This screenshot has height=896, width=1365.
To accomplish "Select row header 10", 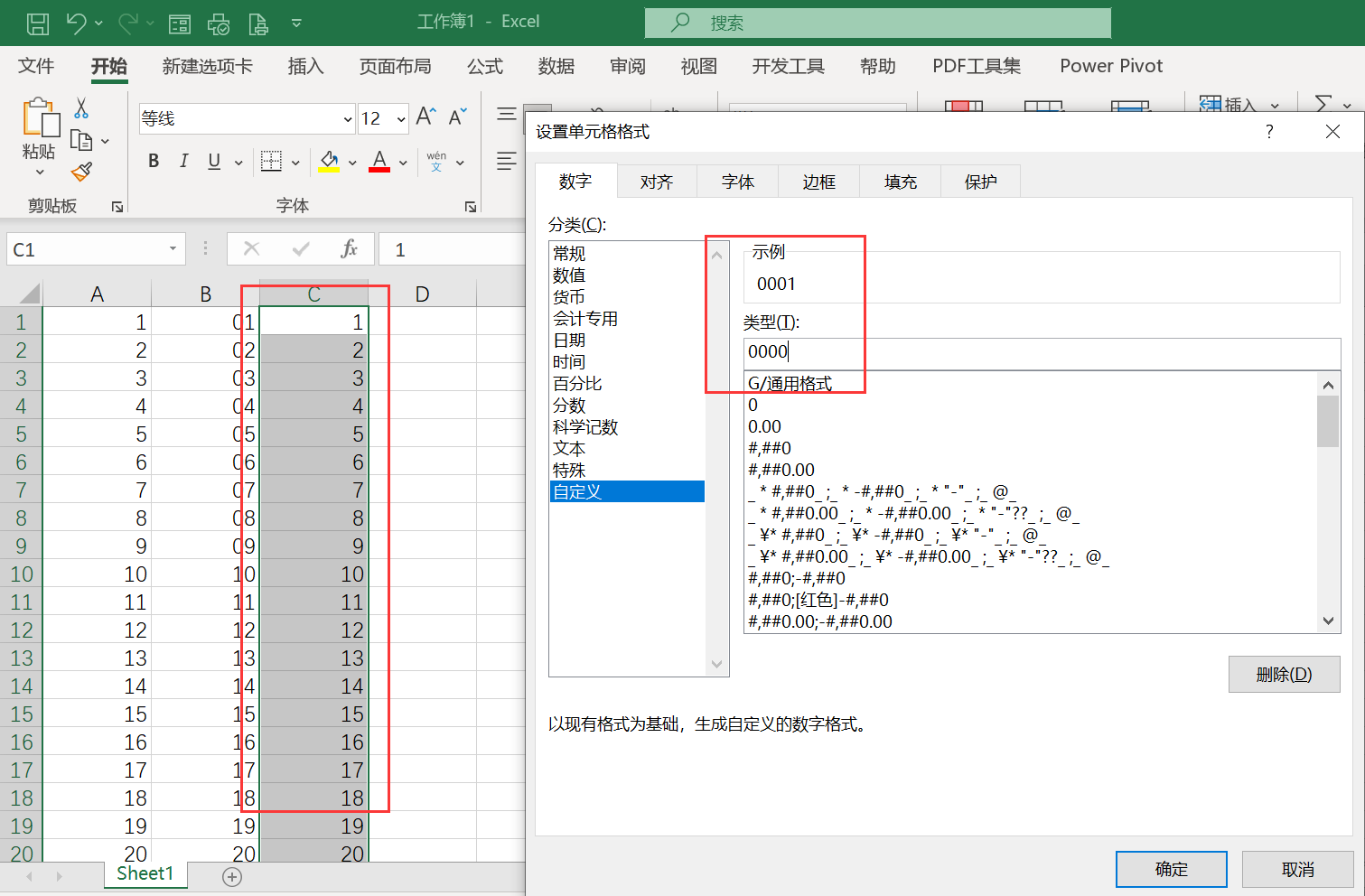I will 22,574.
